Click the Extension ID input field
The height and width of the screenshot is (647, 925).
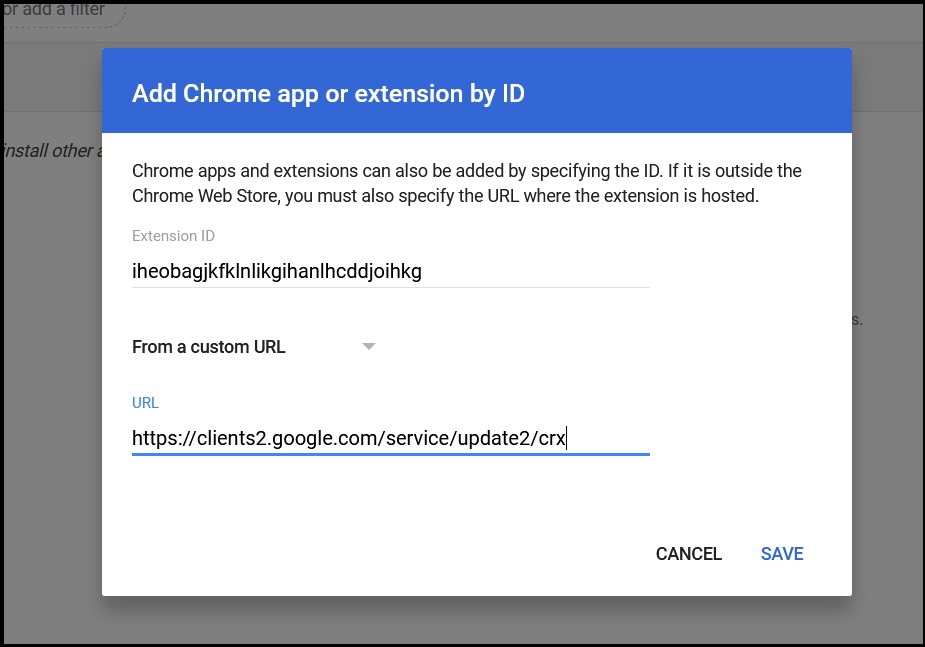[391, 271]
